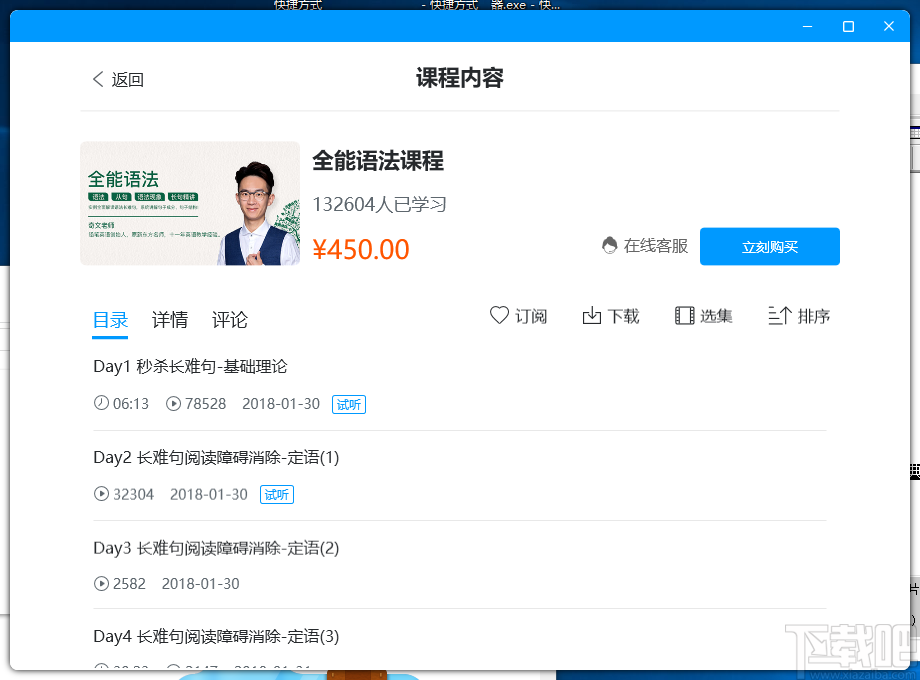Click the 下载 download icon

tap(592, 315)
